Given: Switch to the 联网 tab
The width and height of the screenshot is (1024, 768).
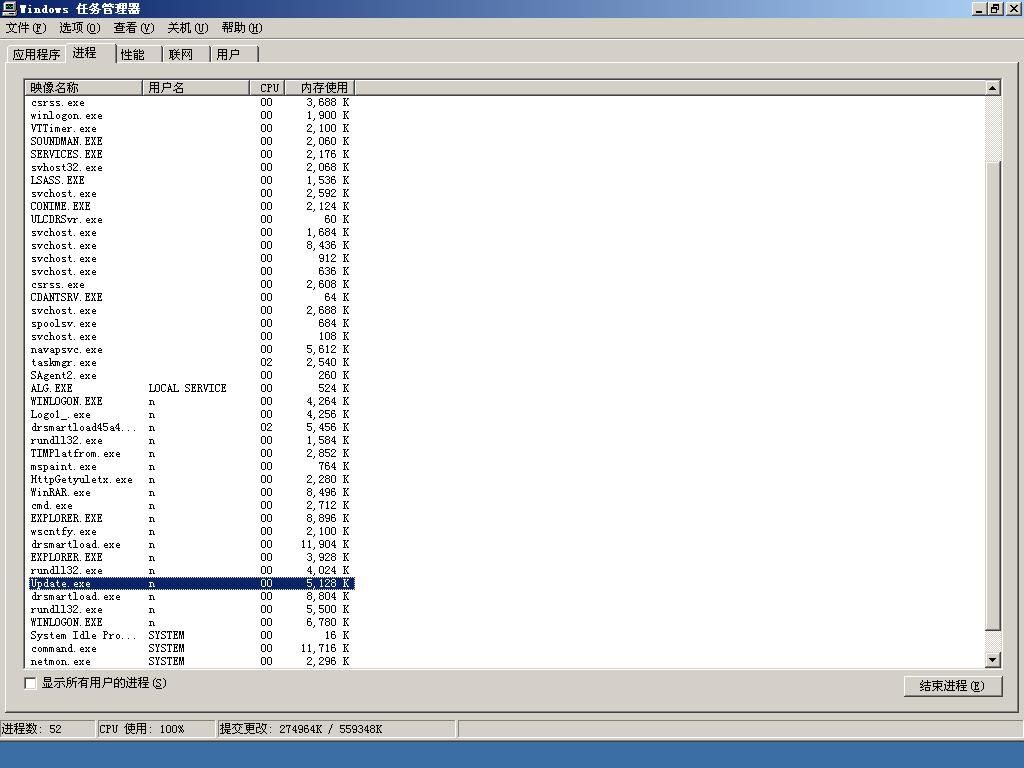Looking at the screenshot, I should [x=186, y=55].
